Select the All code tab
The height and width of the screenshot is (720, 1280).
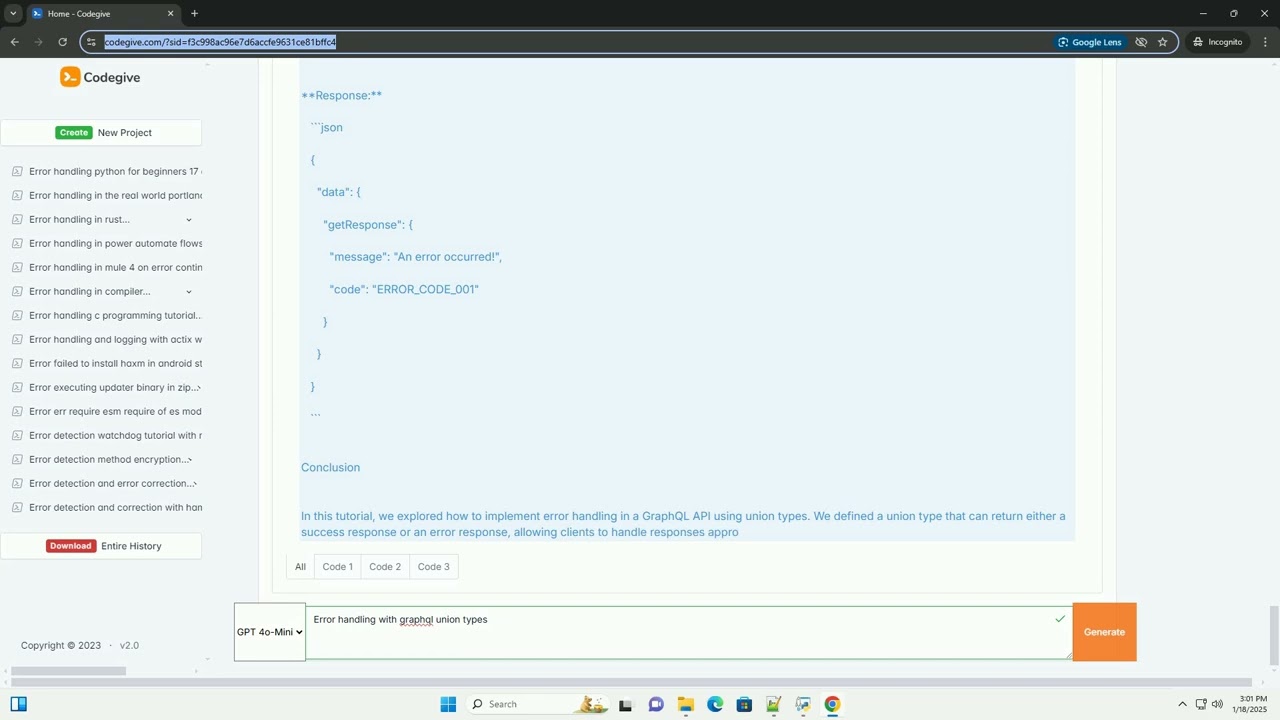[300, 567]
